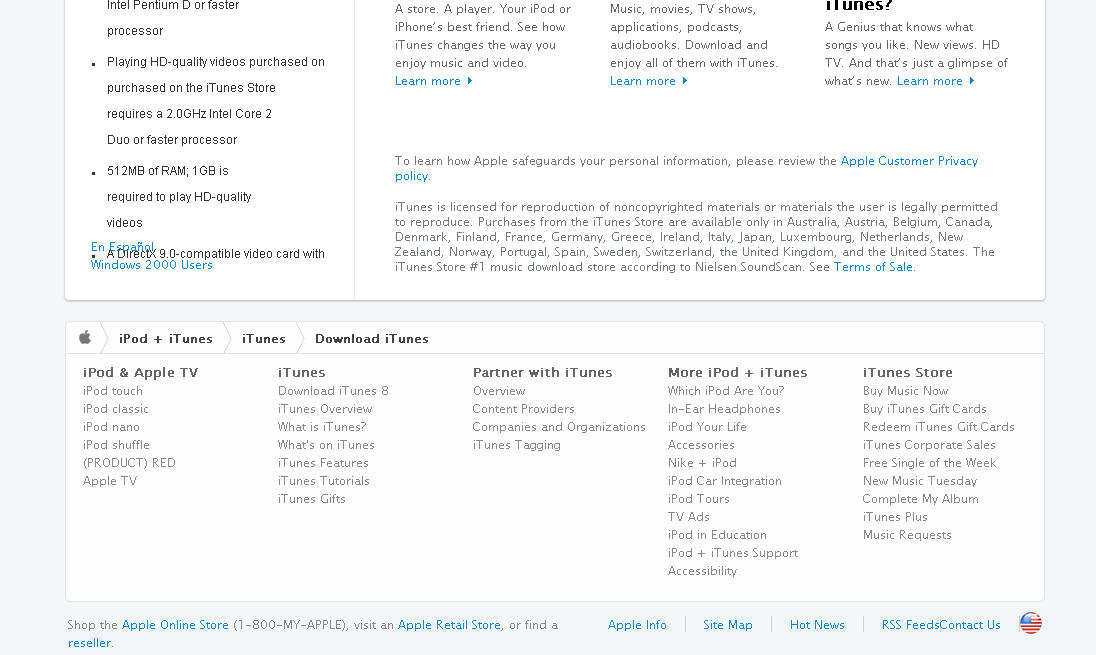This screenshot has width=1096, height=655.
Task: Go to Site Map
Action: click(x=728, y=625)
